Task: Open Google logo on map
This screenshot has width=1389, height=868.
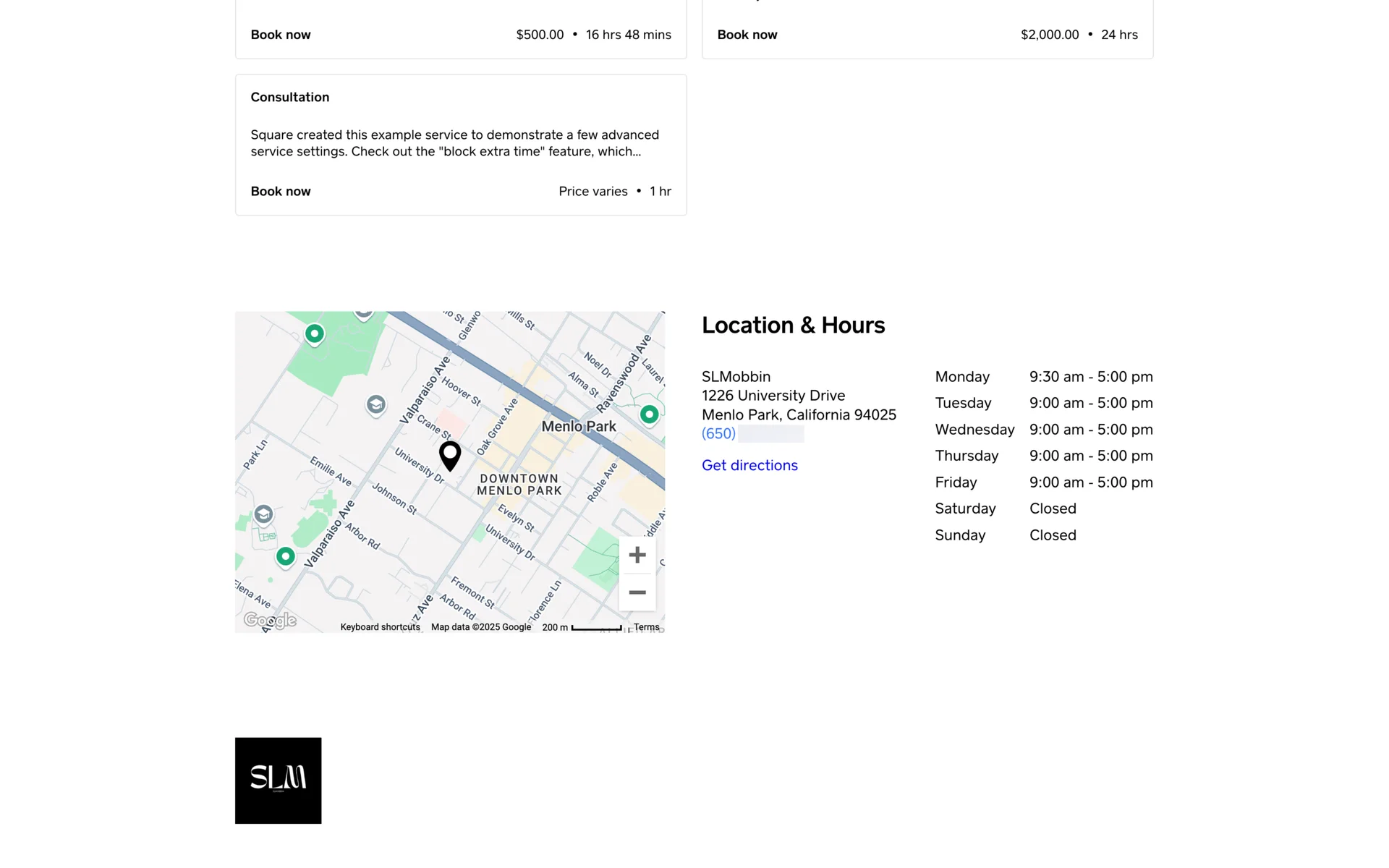Action: point(270,620)
